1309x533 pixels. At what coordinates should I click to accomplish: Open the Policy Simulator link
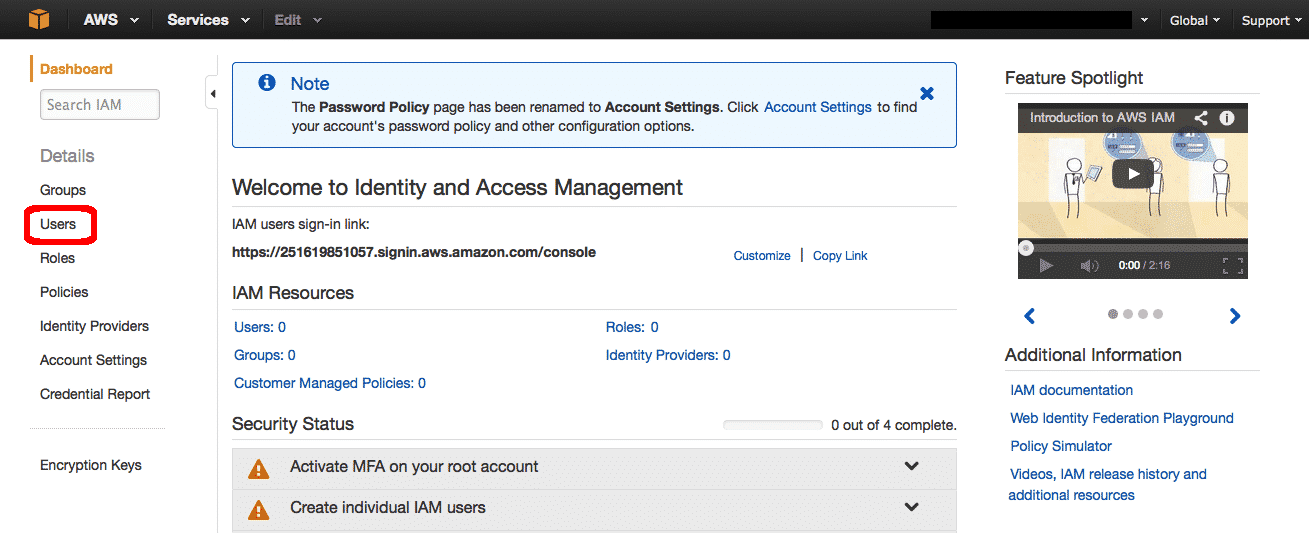pyautogui.click(x=1061, y=446)
